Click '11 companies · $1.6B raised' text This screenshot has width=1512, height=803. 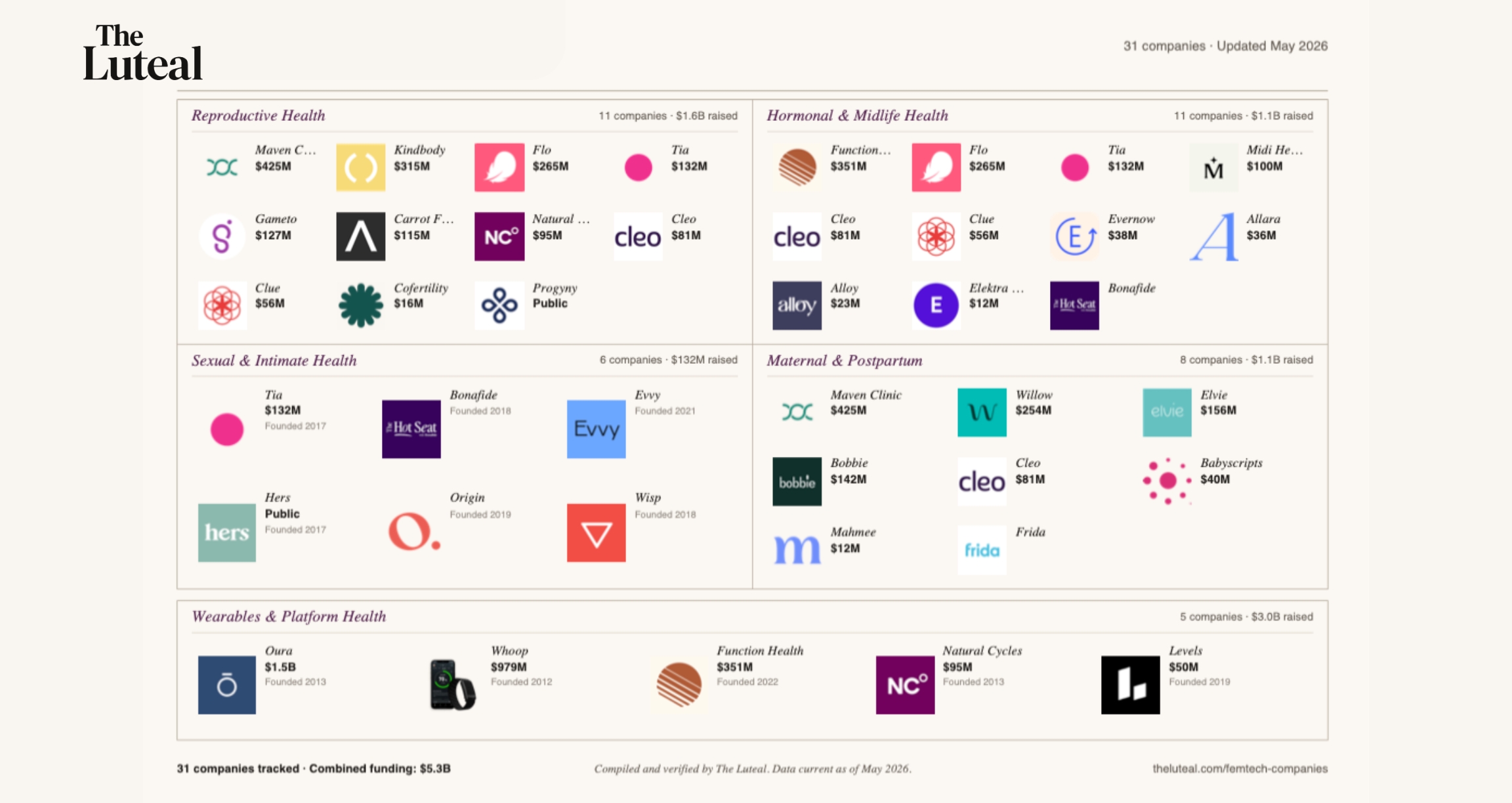click(x=668, y=116)
